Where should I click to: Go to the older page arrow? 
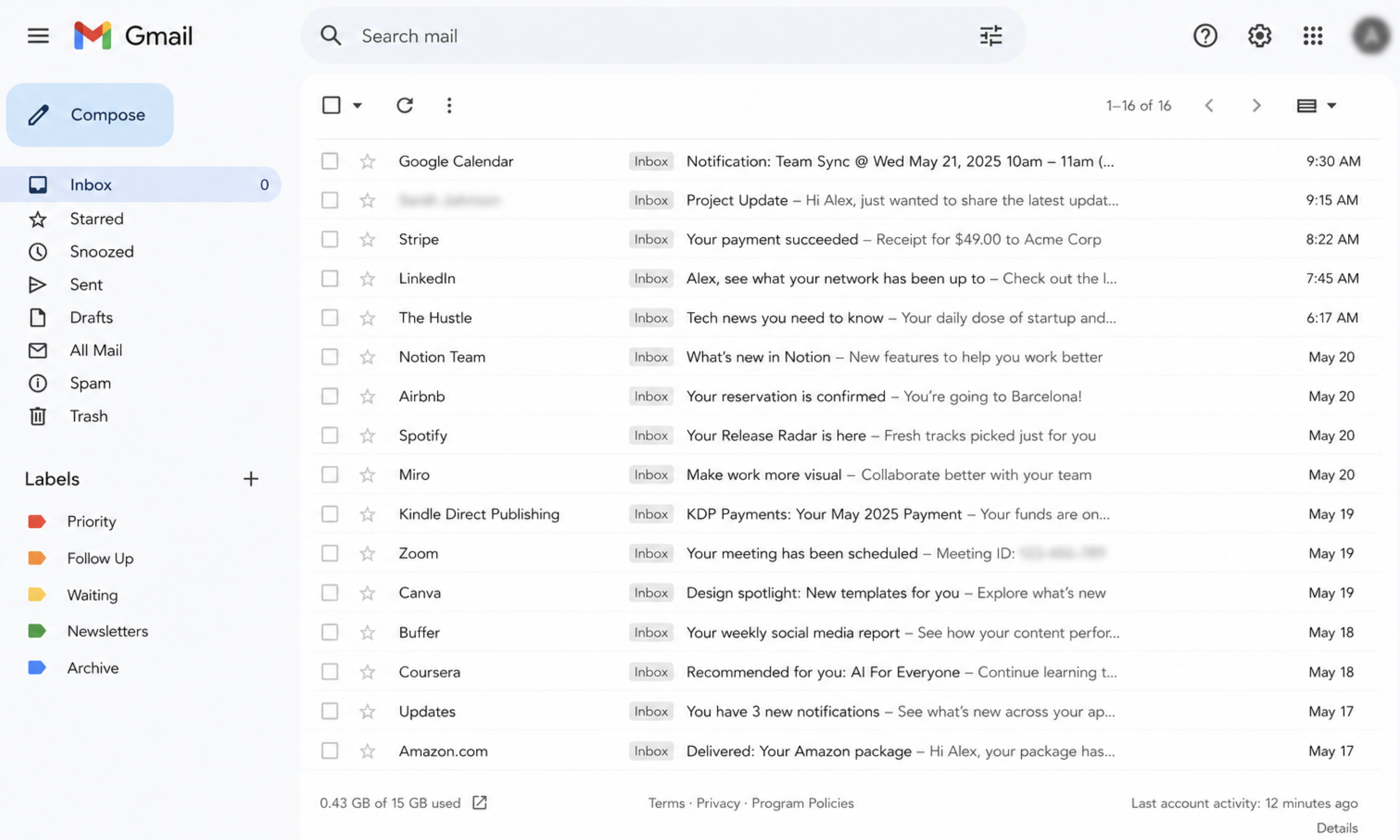click(x=1256, y=105)
